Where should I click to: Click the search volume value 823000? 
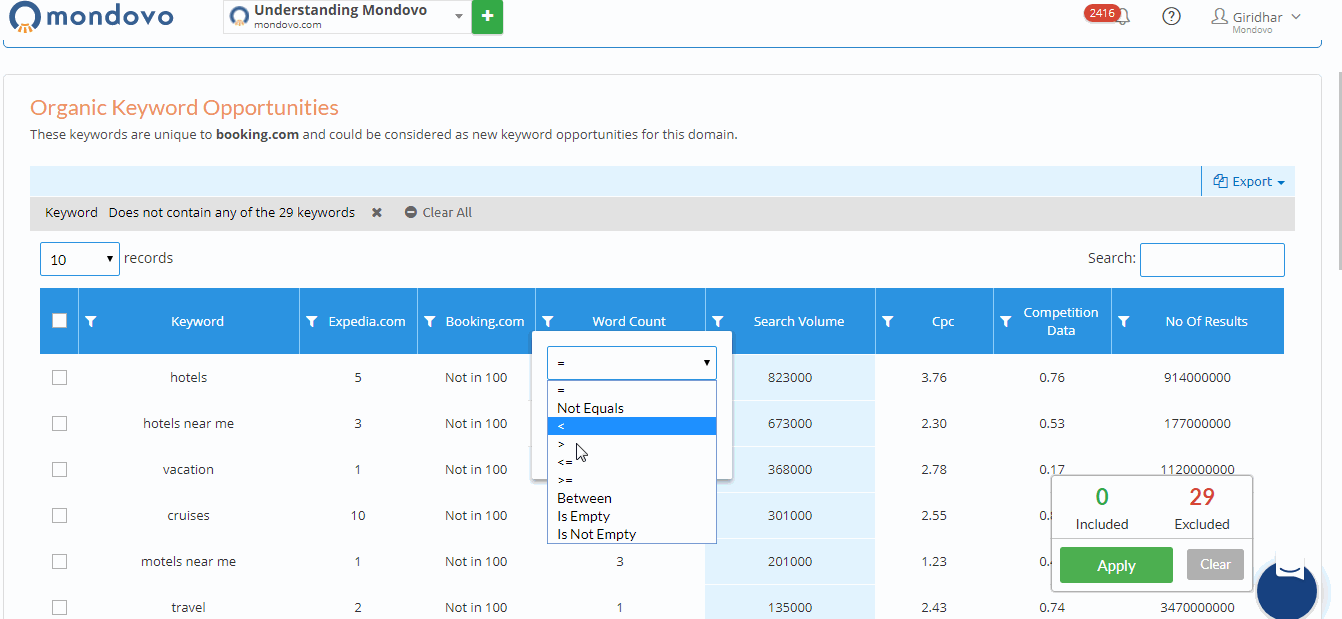coord(790,377)
